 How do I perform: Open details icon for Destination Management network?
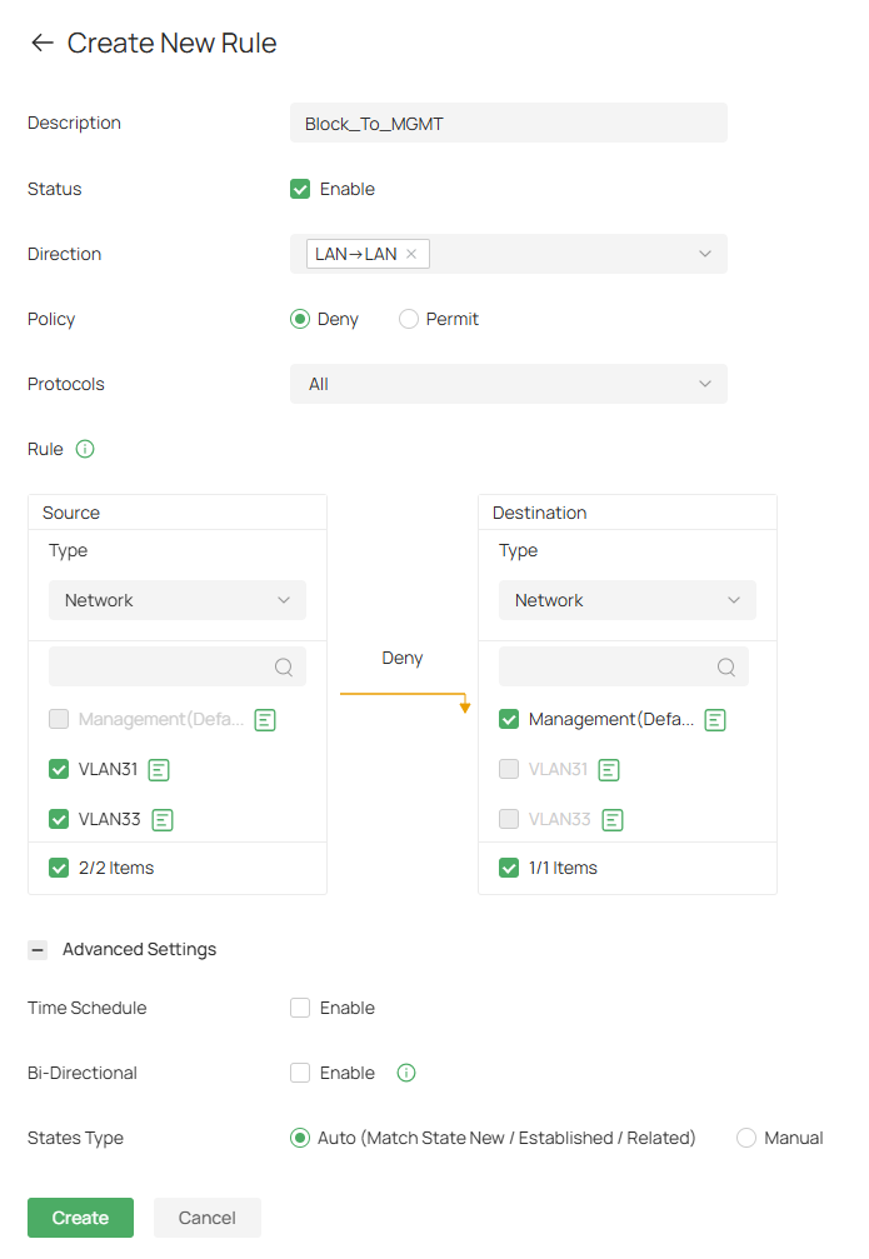(715, 719)
